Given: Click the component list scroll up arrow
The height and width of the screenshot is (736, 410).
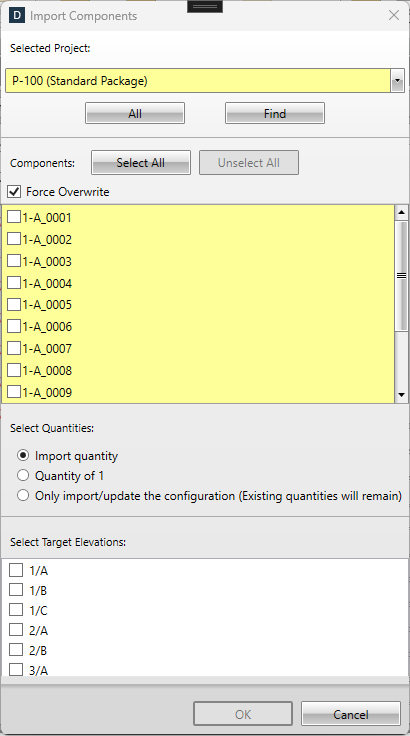Looking at the screenshot, I should [x=401, y=213].
